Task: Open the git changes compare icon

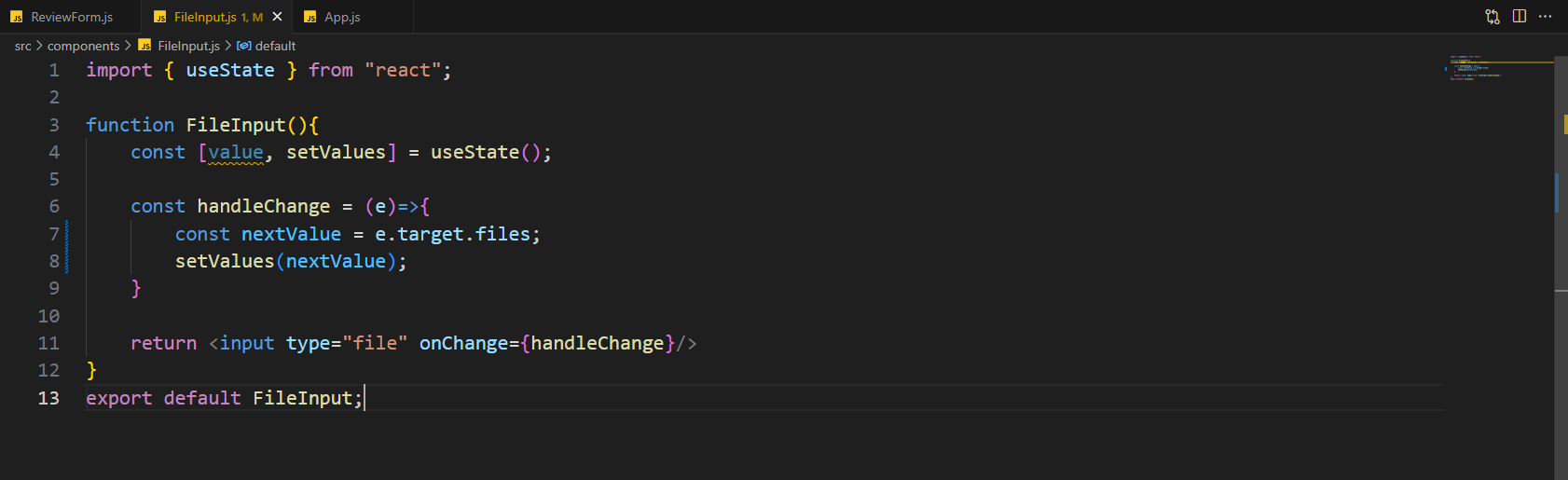Action: point(1492,17)
